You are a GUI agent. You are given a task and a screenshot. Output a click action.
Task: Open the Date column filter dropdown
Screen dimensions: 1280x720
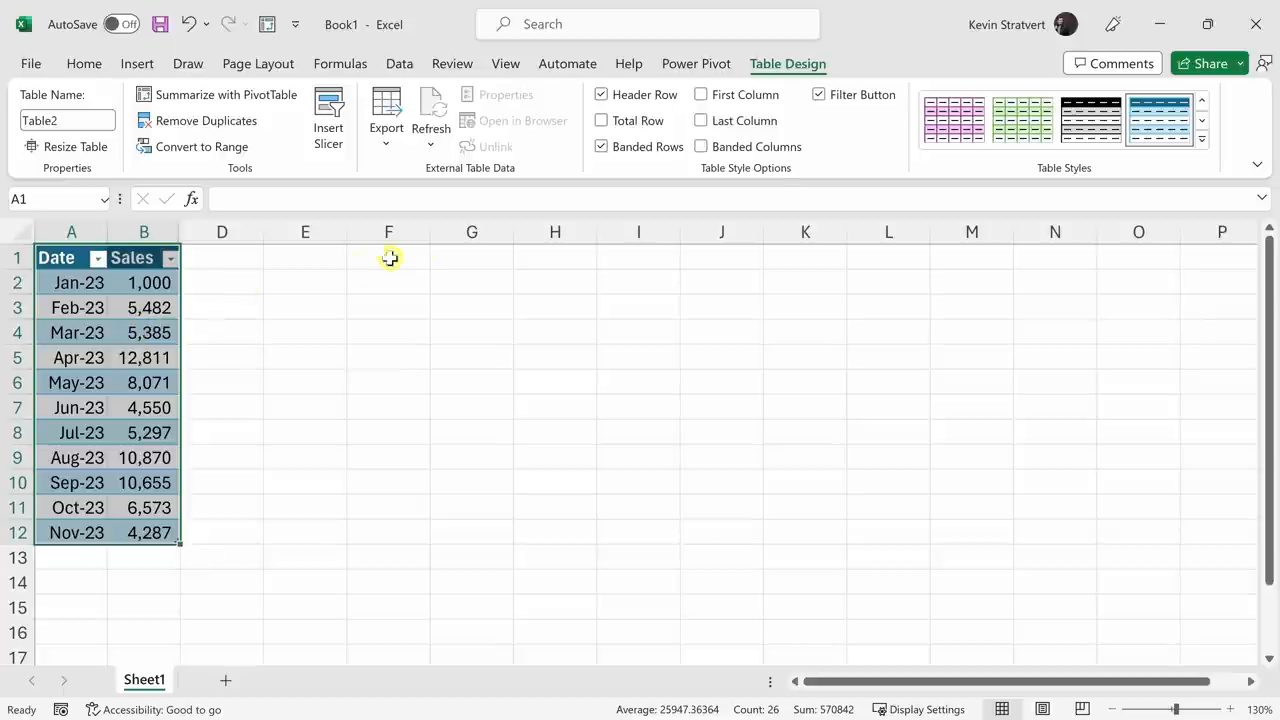click(x=97, y=258)
